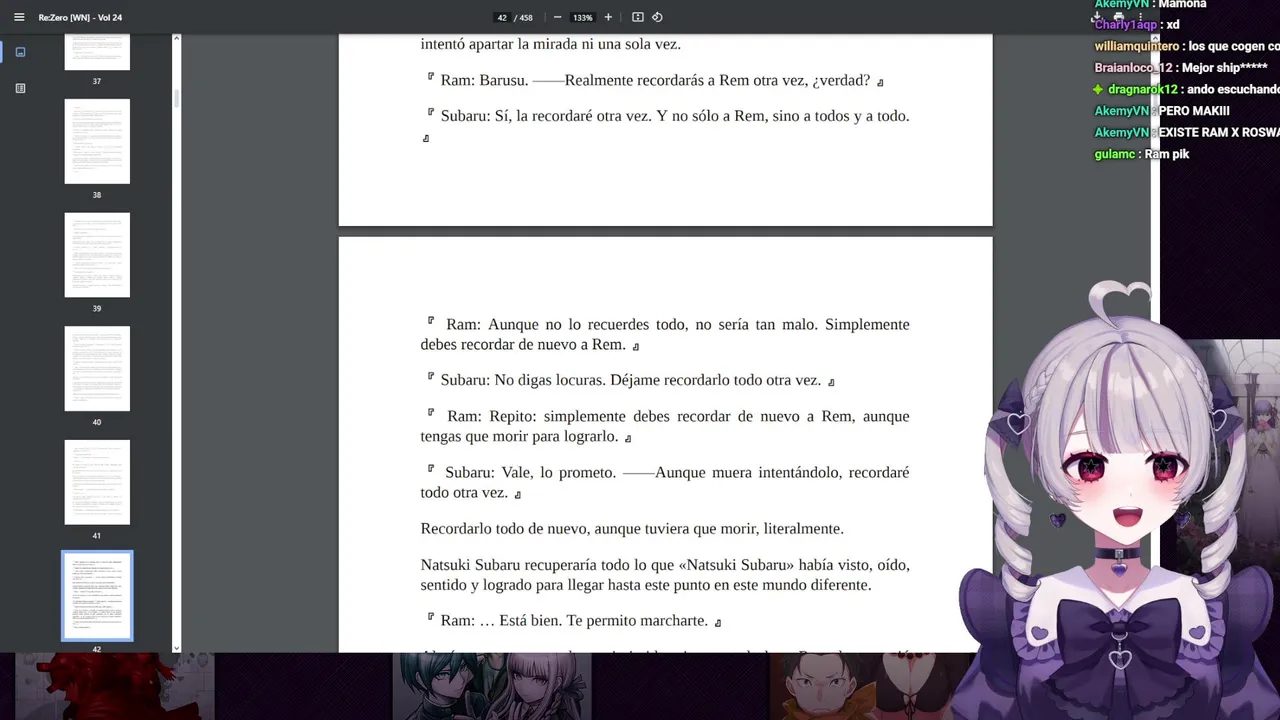The height and width of the screenshot is (720, 1280).
Task: Edit the zoom level field showing 133%
Action: click(582, 17)
